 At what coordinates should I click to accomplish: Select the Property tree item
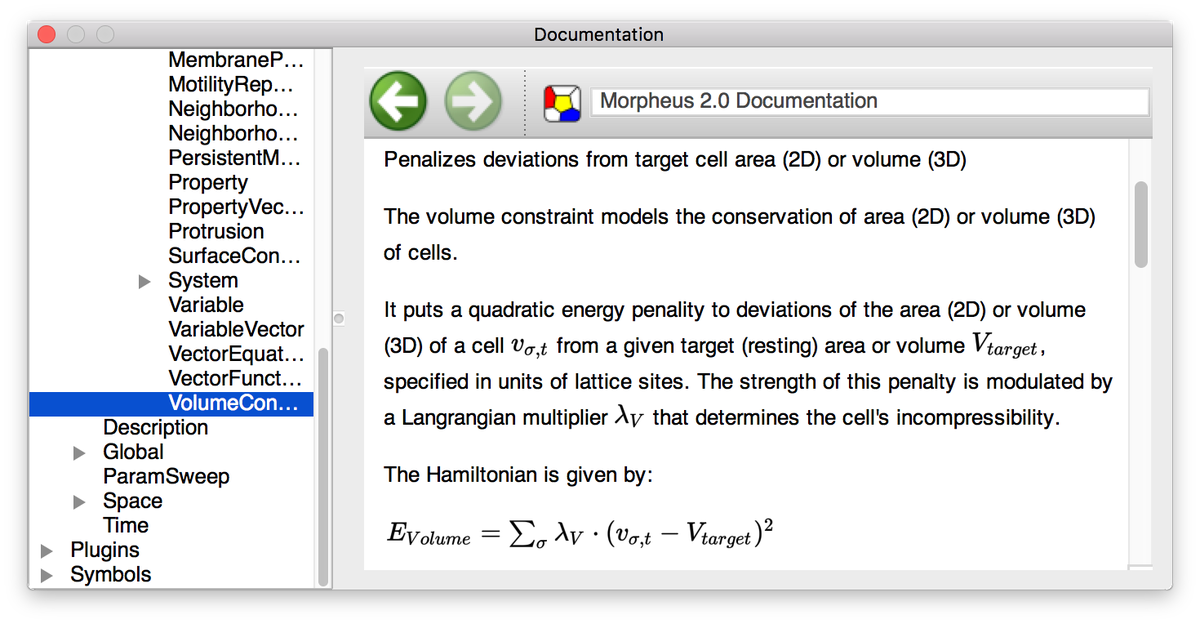tap(207, 182)
